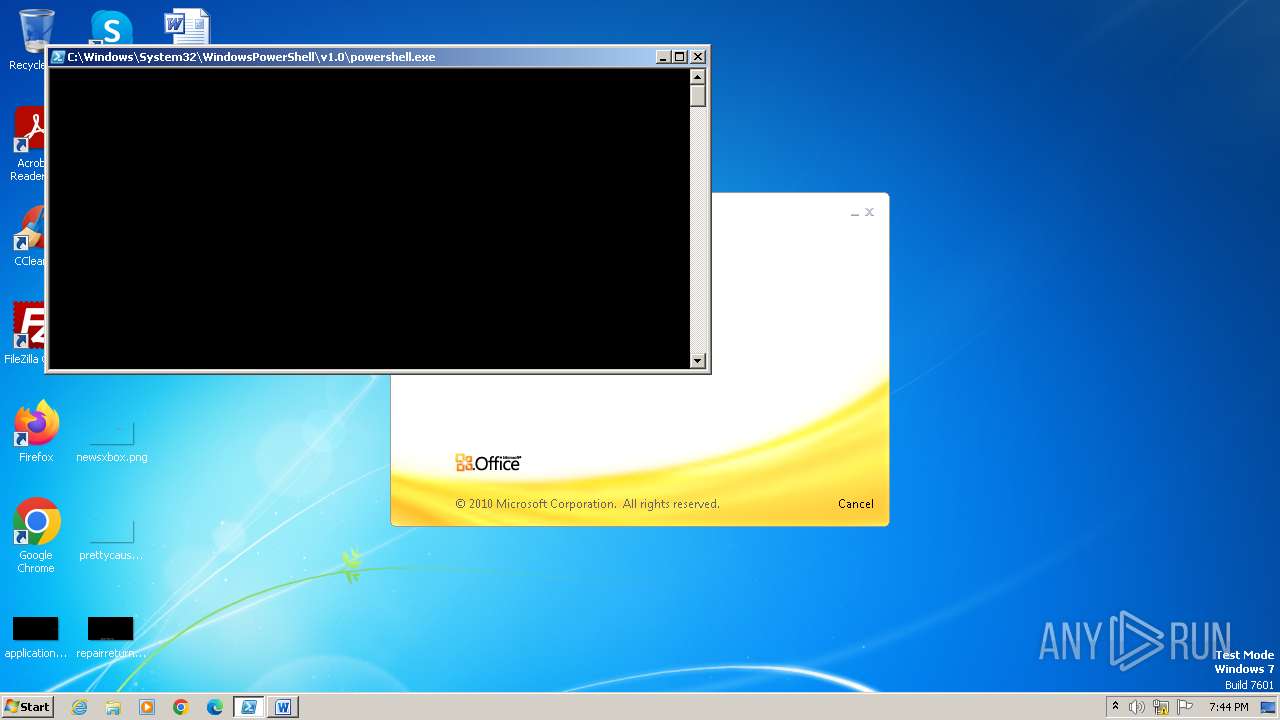Open the network tray icon
Screen dimensions: 1280x720
[x=1161, y=707]
